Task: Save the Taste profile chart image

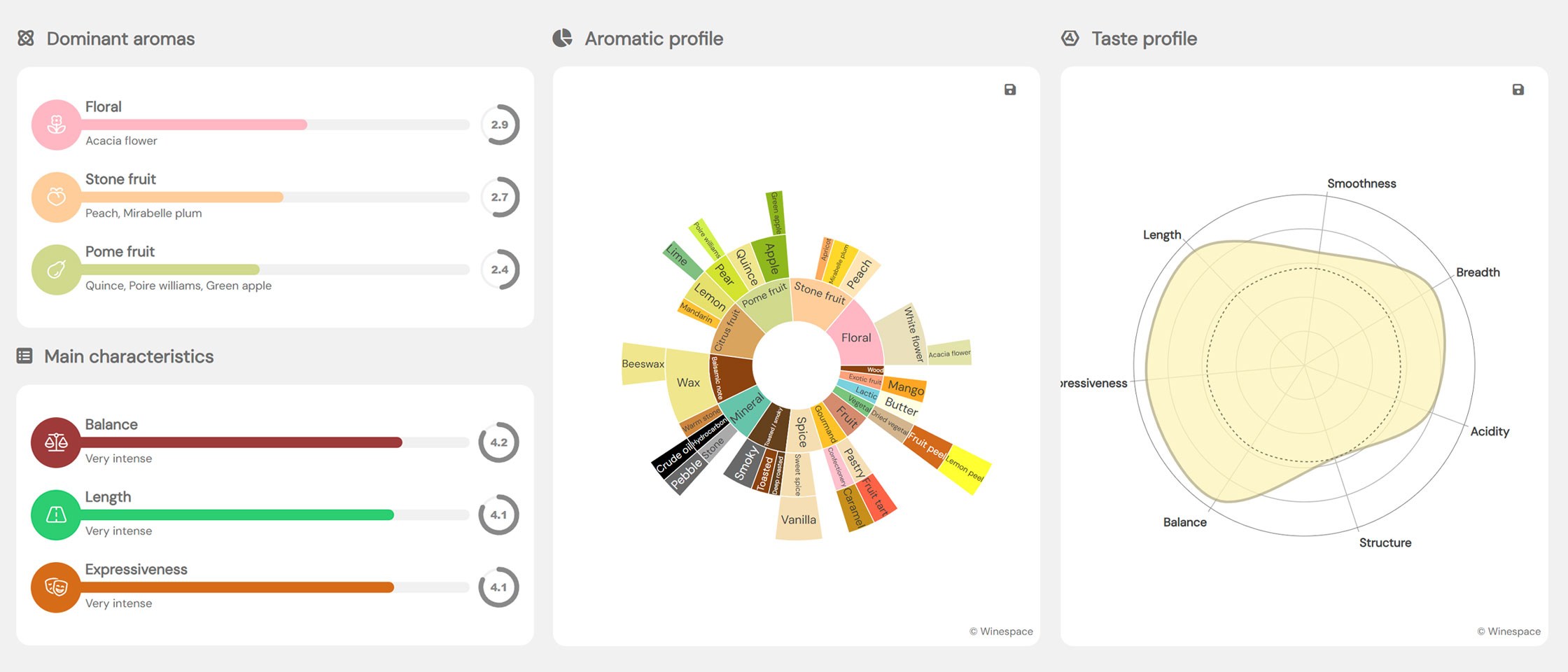Action: 1518,90
